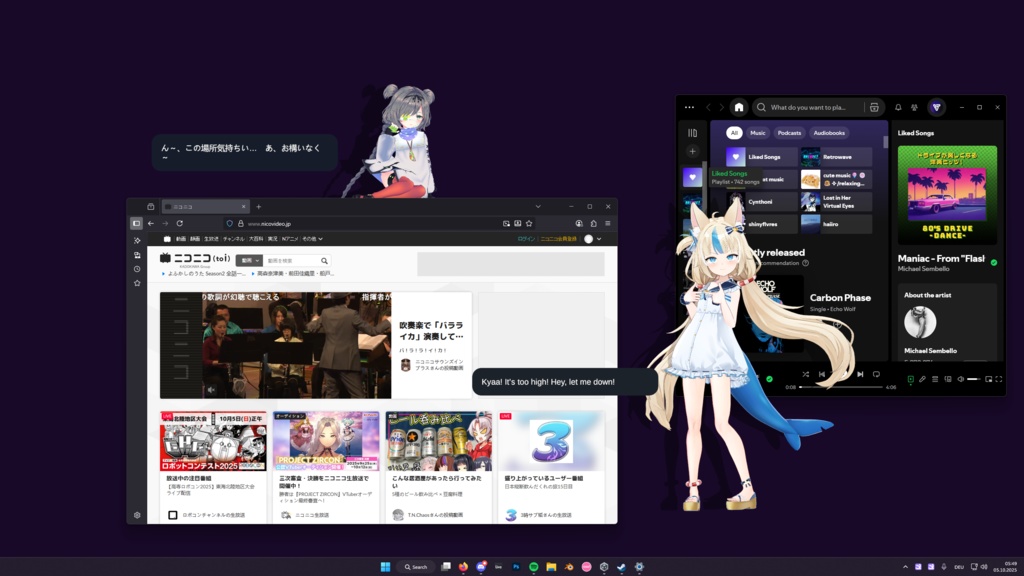Open the Spotify miniplayer
Image resolution: width=1024 pixels, height=576 pixels.
pyautogui.click(x=988, y=379)
